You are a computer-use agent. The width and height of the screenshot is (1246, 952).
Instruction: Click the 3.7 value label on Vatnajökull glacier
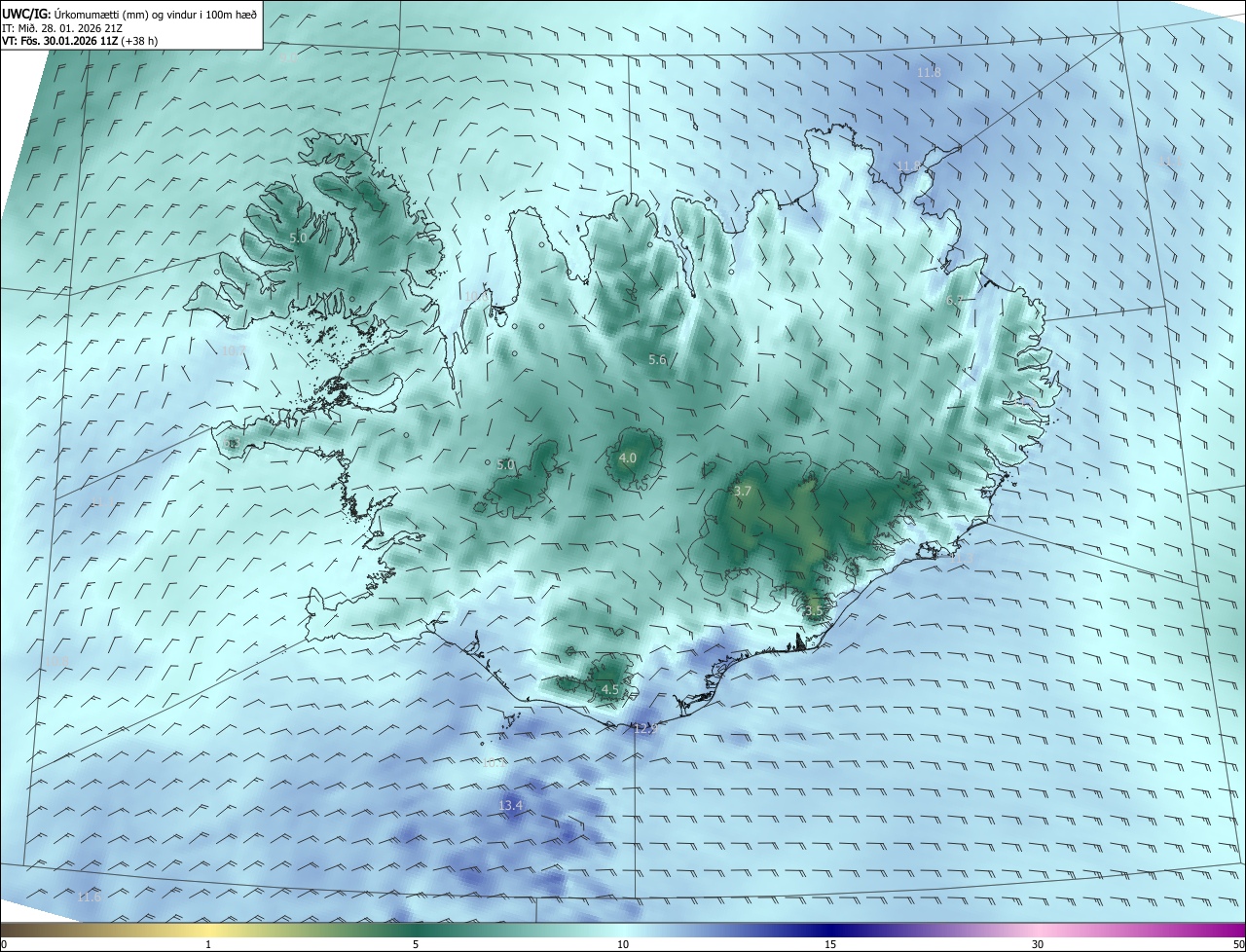[x=743, y=492]
